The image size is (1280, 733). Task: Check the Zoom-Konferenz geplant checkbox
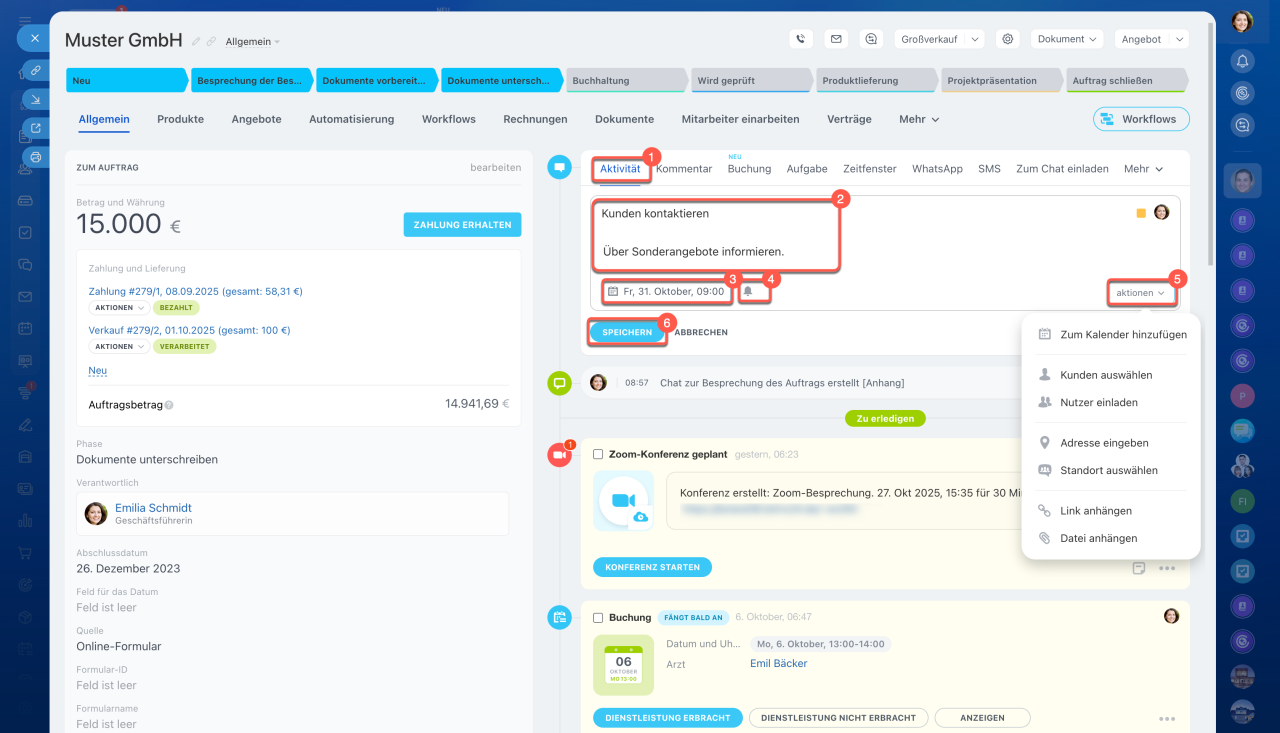pyautogui.click(x=598, y=454)
